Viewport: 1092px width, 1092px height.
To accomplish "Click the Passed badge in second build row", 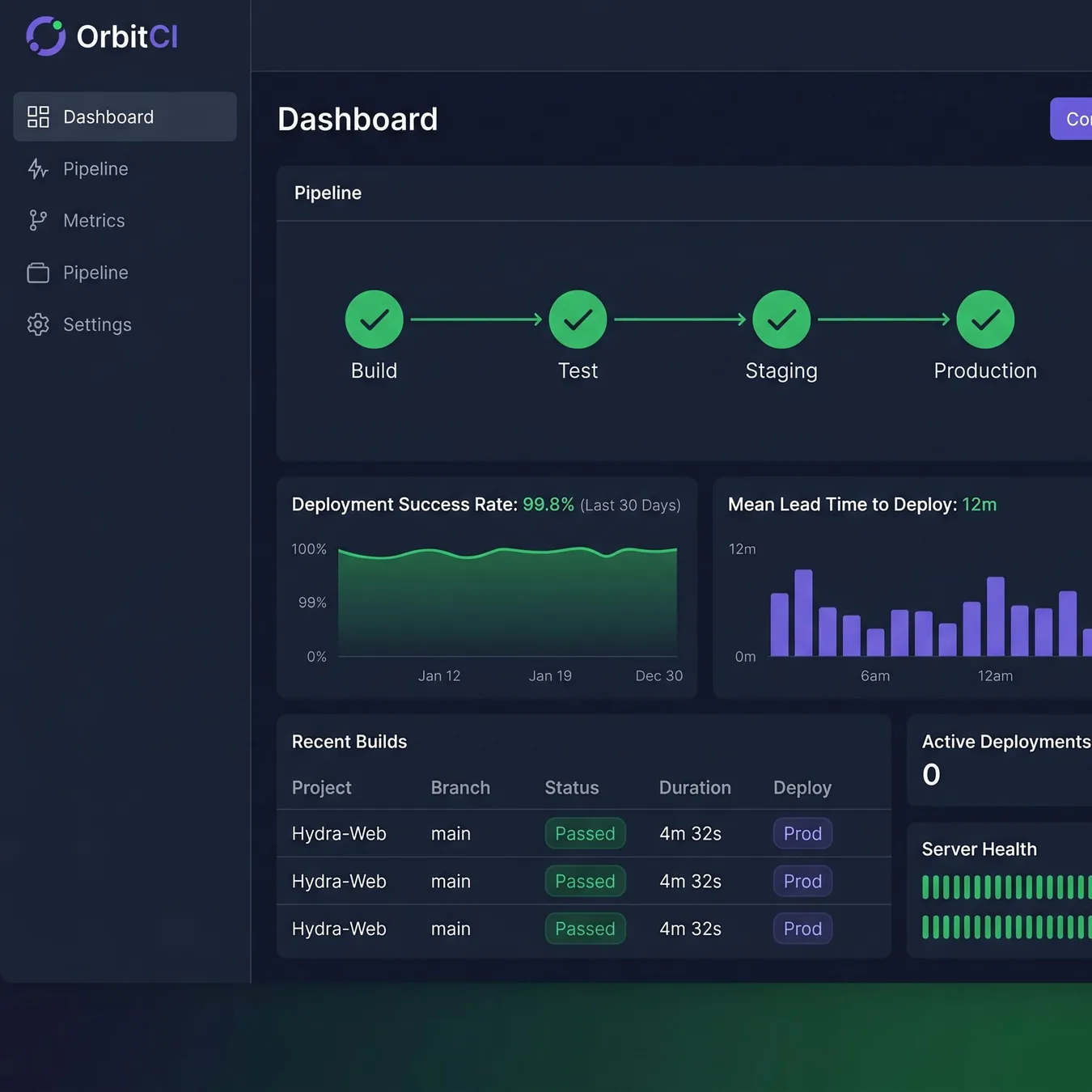I will point(586,882).
